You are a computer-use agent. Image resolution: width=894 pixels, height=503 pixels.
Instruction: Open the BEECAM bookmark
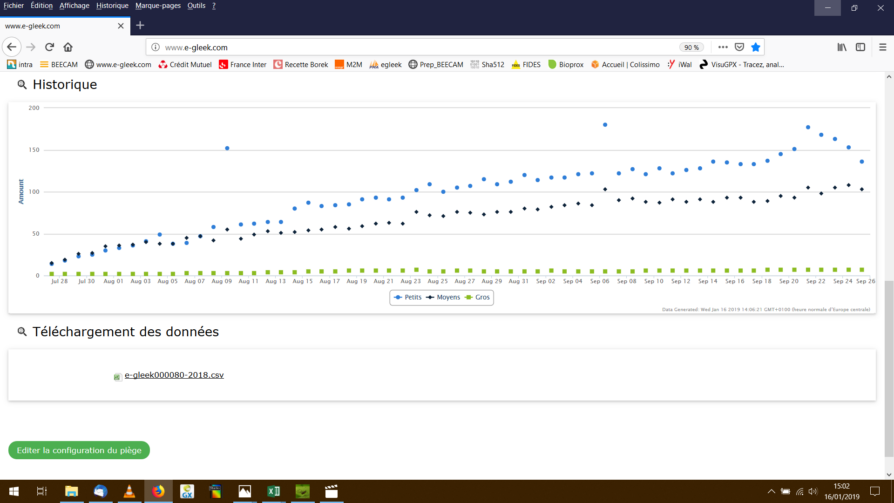pyautogui.click(x=59, y=64)
